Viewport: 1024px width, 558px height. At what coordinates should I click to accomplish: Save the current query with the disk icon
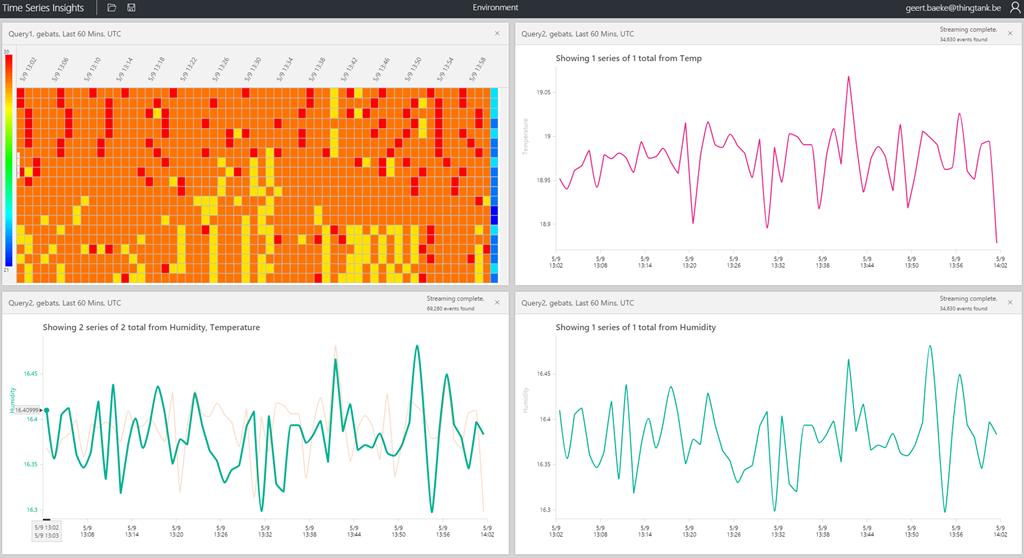pyautogui.click(x=132, y=8)
